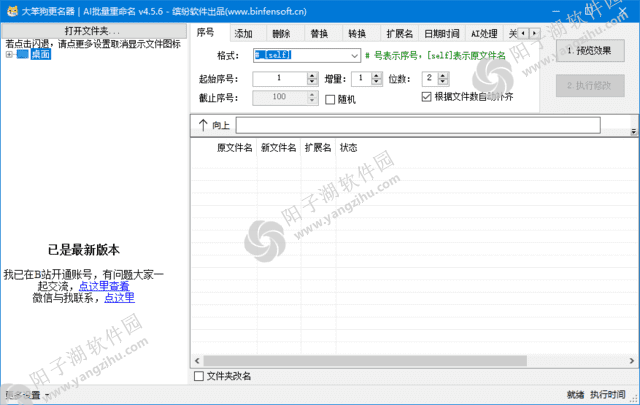Select the 桌面 folder icon in tree
Image resolution: width=640 pixels, height=405 pixels.
(22, 54)
